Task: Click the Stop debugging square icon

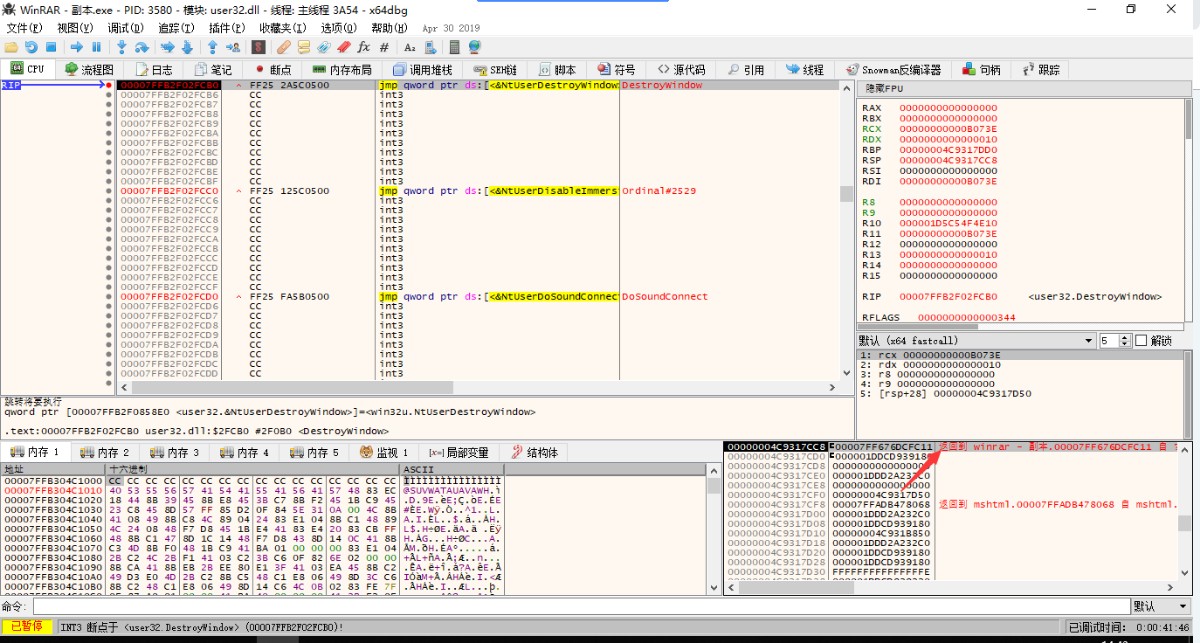Action: (51, 47)
